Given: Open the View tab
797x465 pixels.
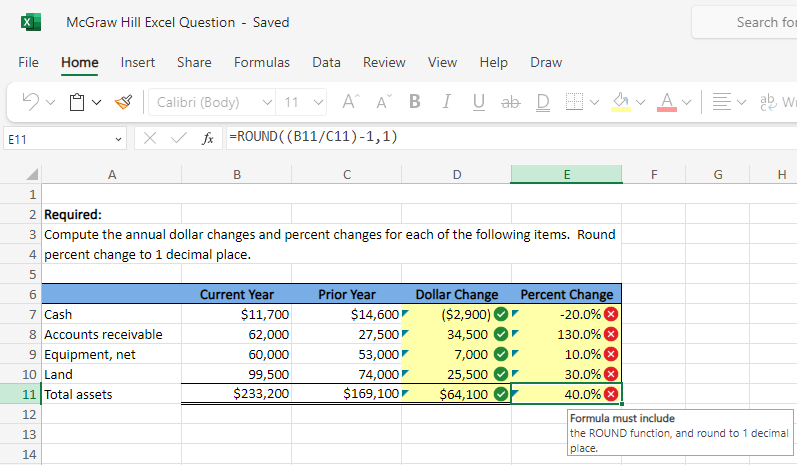Looking at the screenshot, I should (x=442, y=62).
